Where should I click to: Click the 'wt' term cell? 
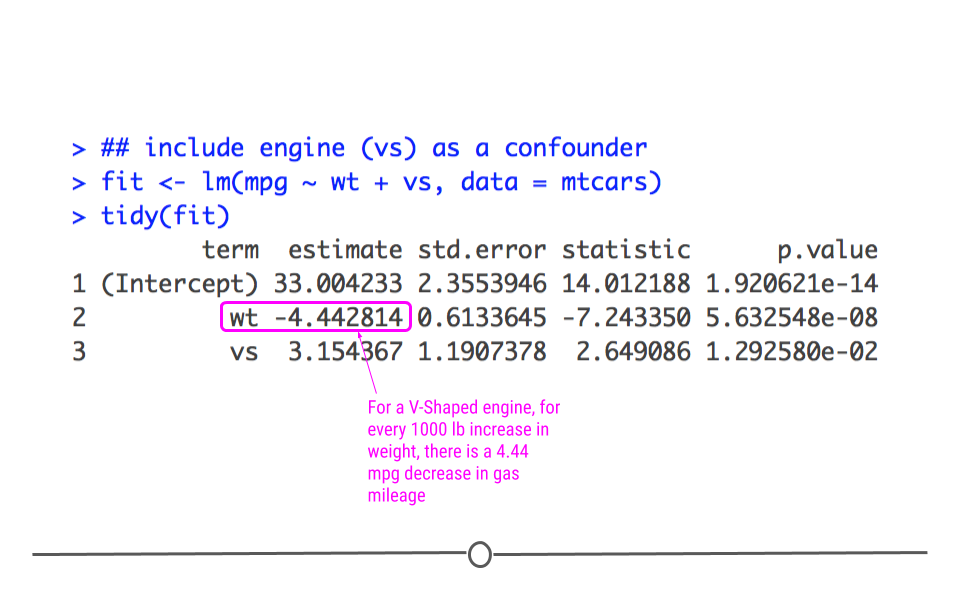[244, 318]
